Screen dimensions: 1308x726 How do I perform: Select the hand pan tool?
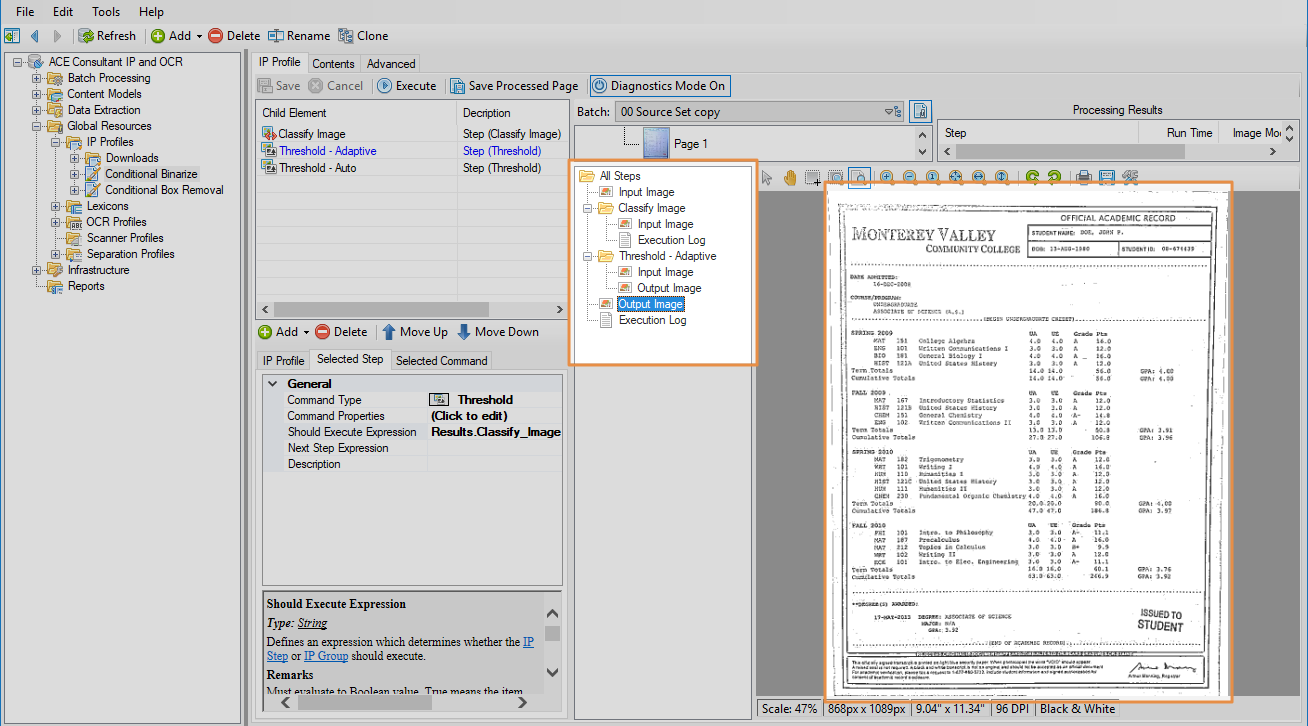click(x=790, y=178)
